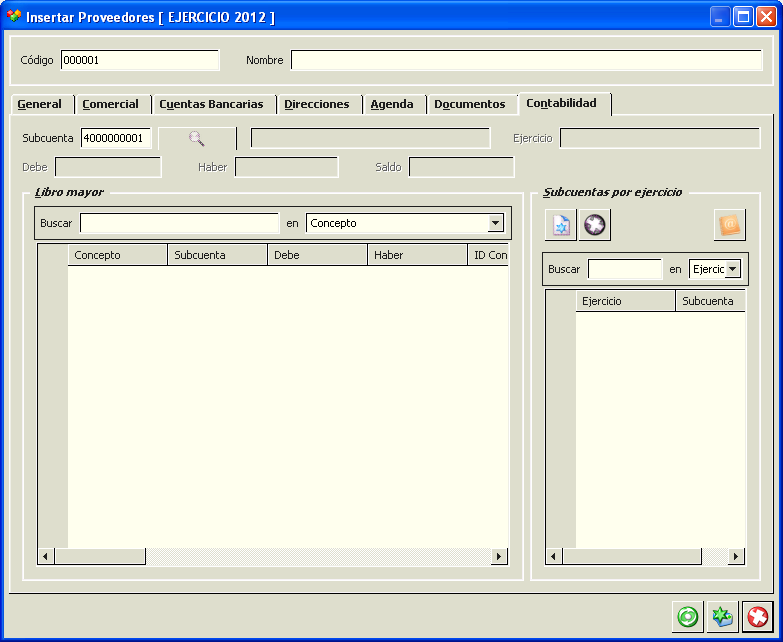Click the Haber column header
This screenshot has width=783, height=642.
click(x=417, y=255)
